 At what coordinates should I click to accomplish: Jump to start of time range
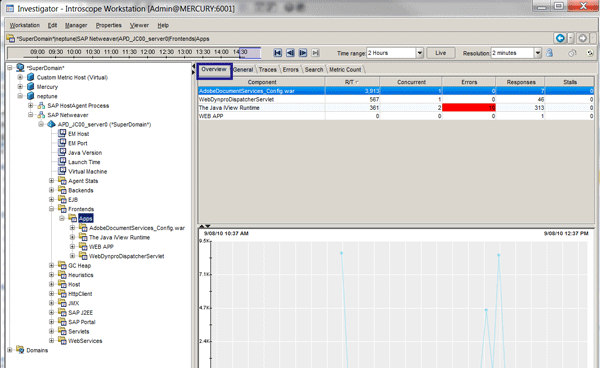[x=278, y=53]
